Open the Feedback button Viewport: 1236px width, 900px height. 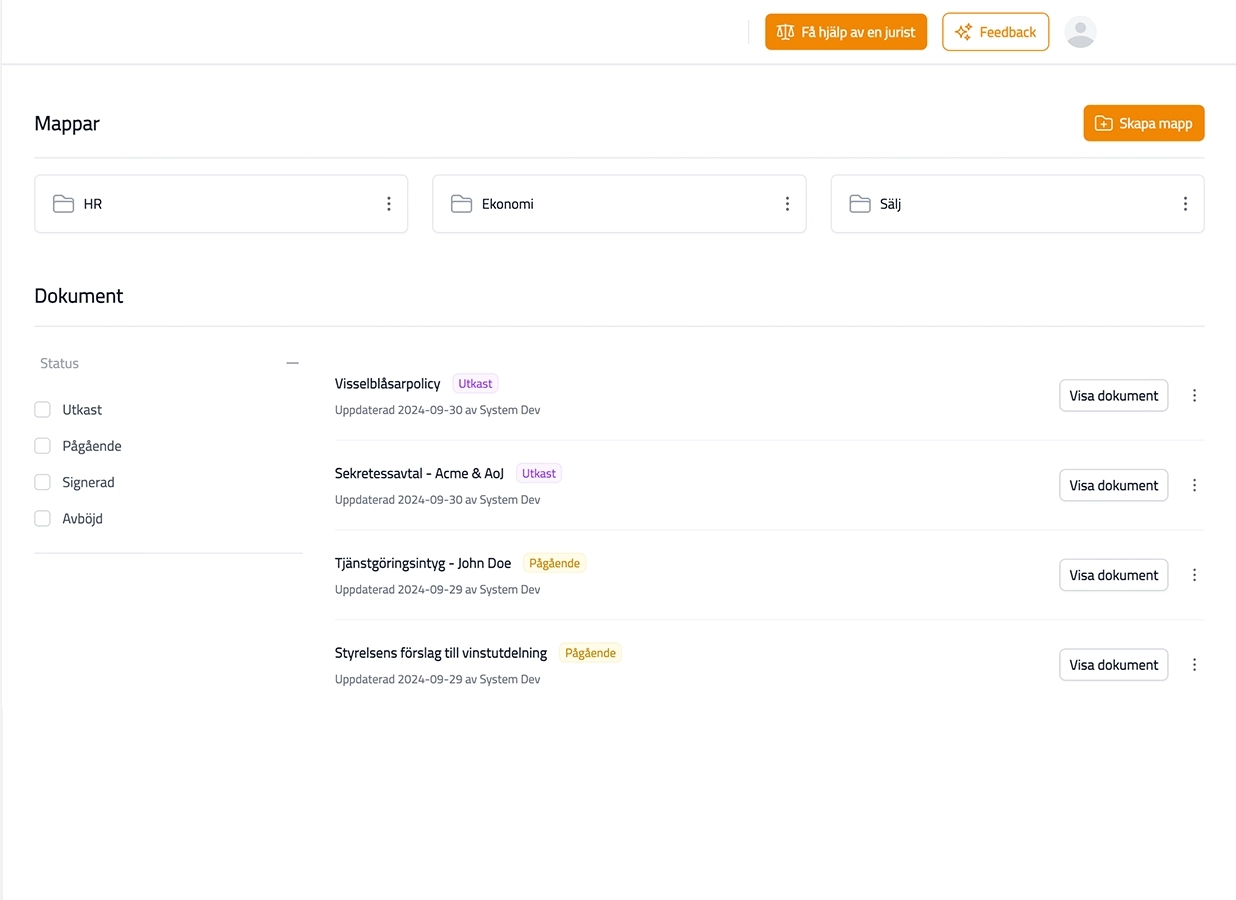click(995, 32)
